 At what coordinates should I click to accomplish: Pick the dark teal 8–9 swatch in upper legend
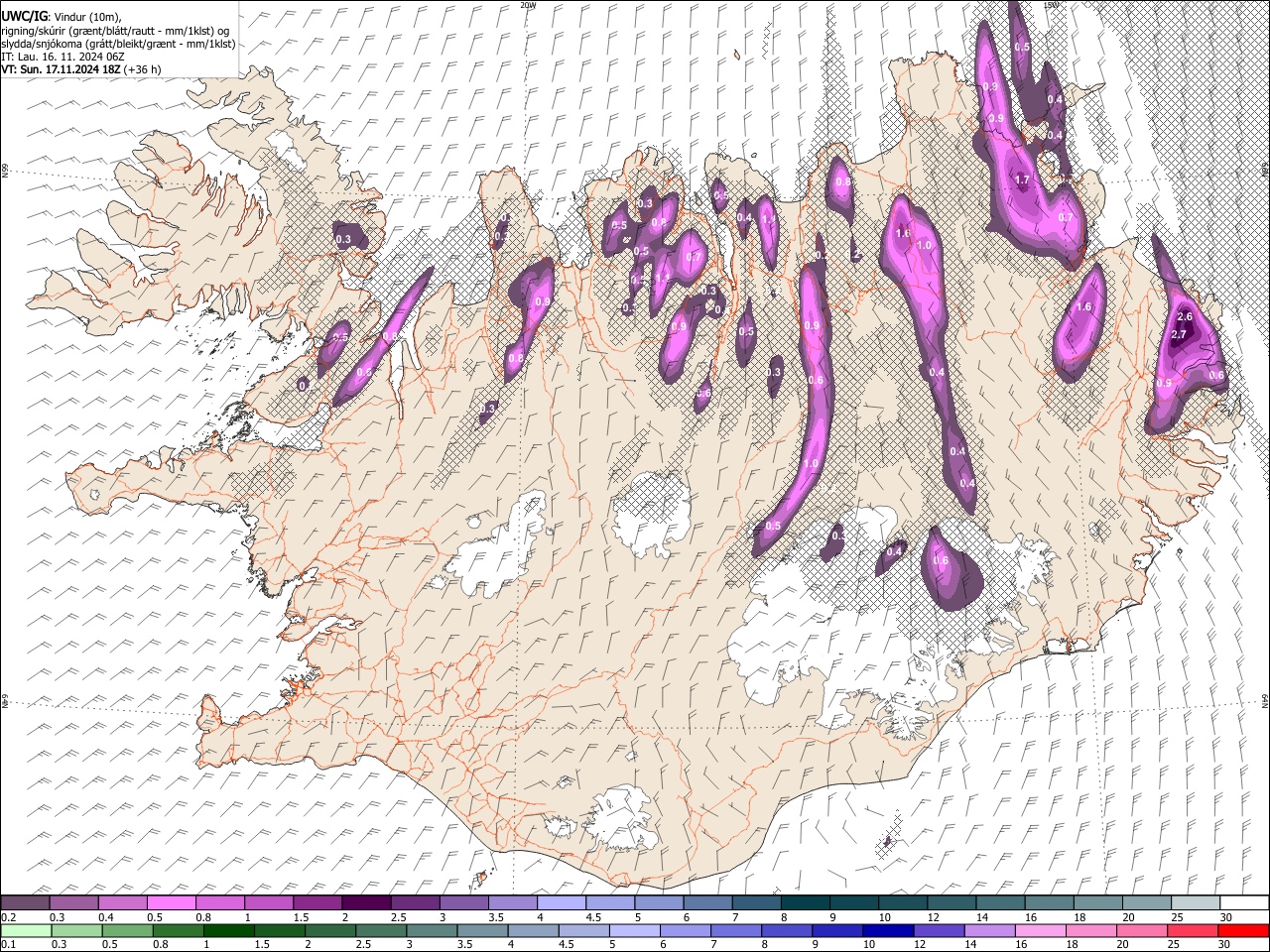805,903
